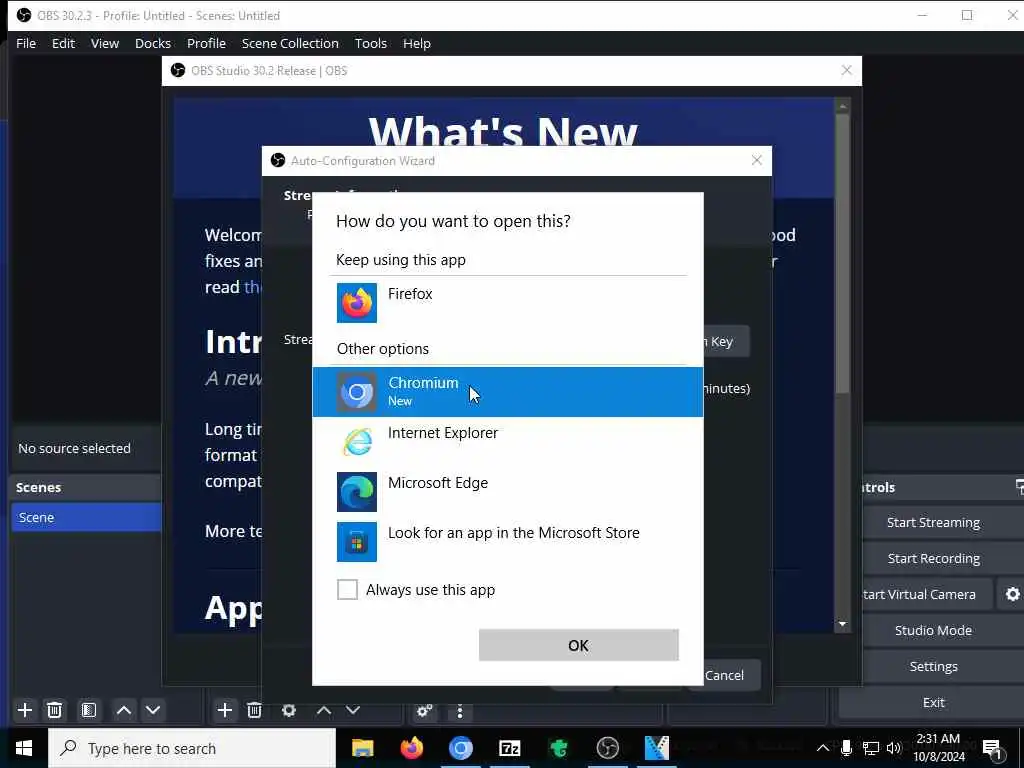
Task: Open File Explorer from taskbar
Action: click(x=362, y=748)
